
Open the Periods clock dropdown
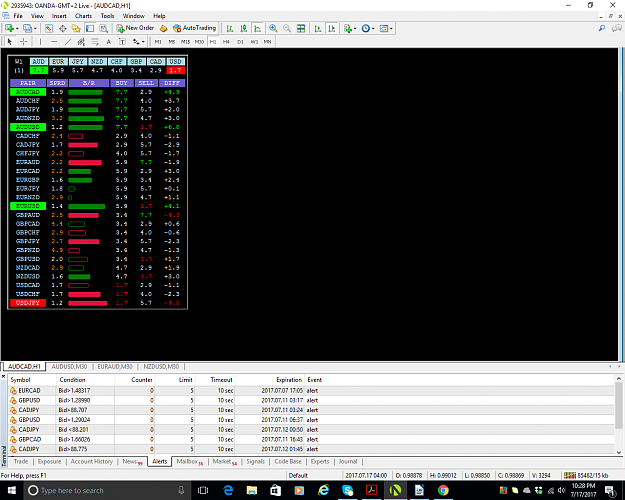[368, 28]
